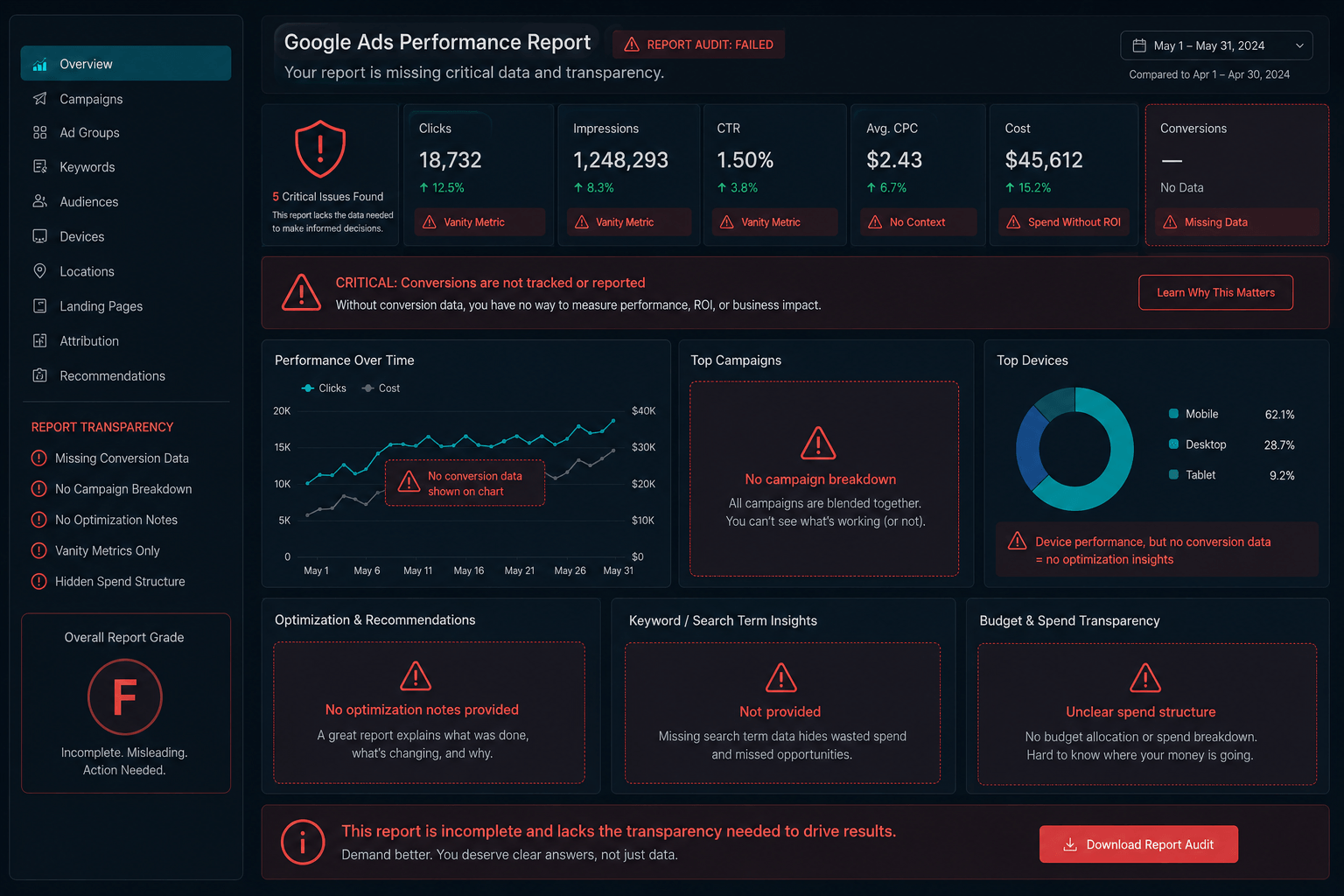Image resolution: width=1344 pixels, height=896 pixels.
Task: Click warning icon in Keyword Insights panel
Action: pyautogui.click(x=780, y=677)
